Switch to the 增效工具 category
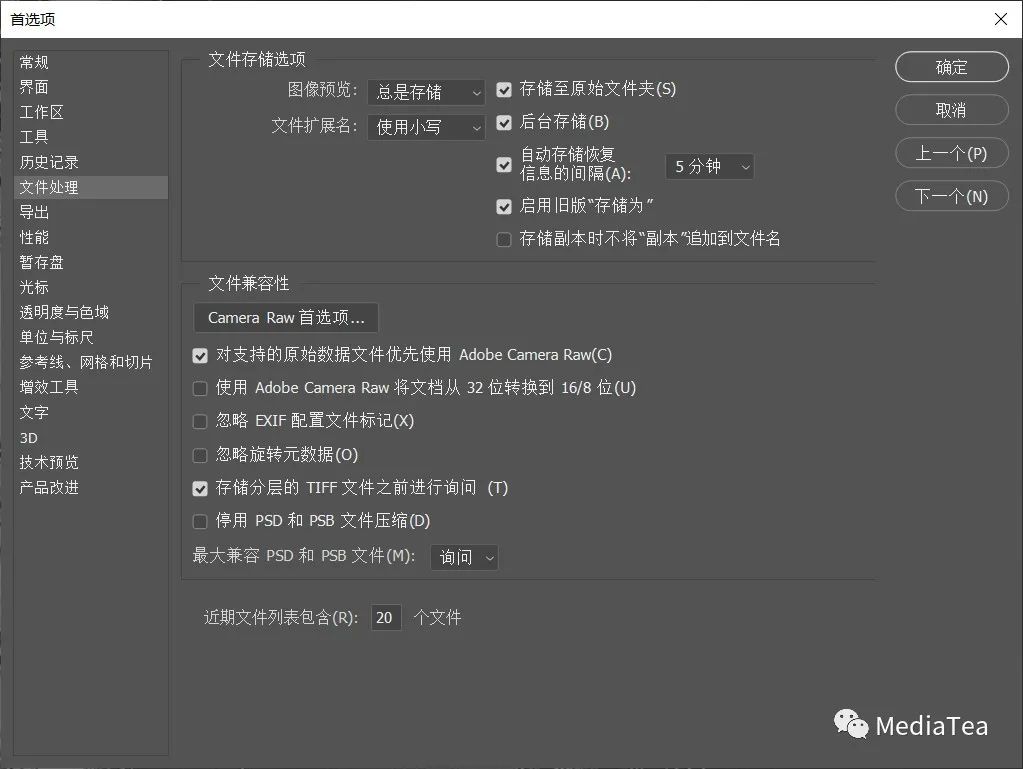The width and height of the screenshot is (1023, 769). (91, 387)
